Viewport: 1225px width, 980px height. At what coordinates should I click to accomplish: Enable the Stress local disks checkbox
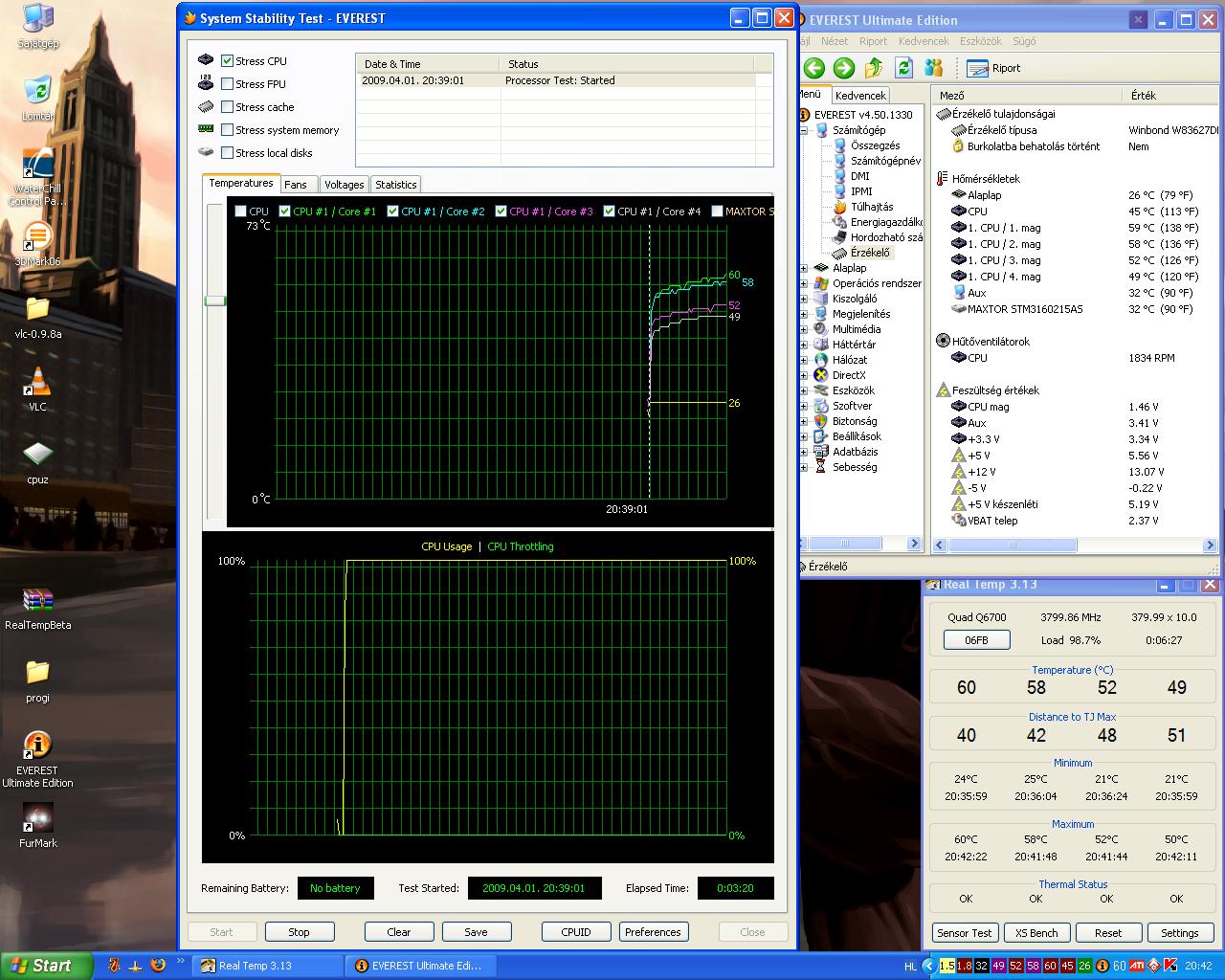[228, 153]
